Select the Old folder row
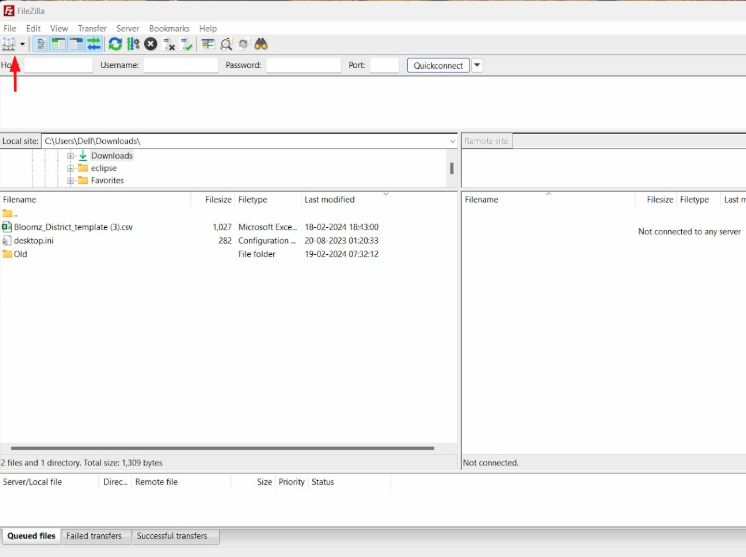746x557 pixels. tap(190, 254)
